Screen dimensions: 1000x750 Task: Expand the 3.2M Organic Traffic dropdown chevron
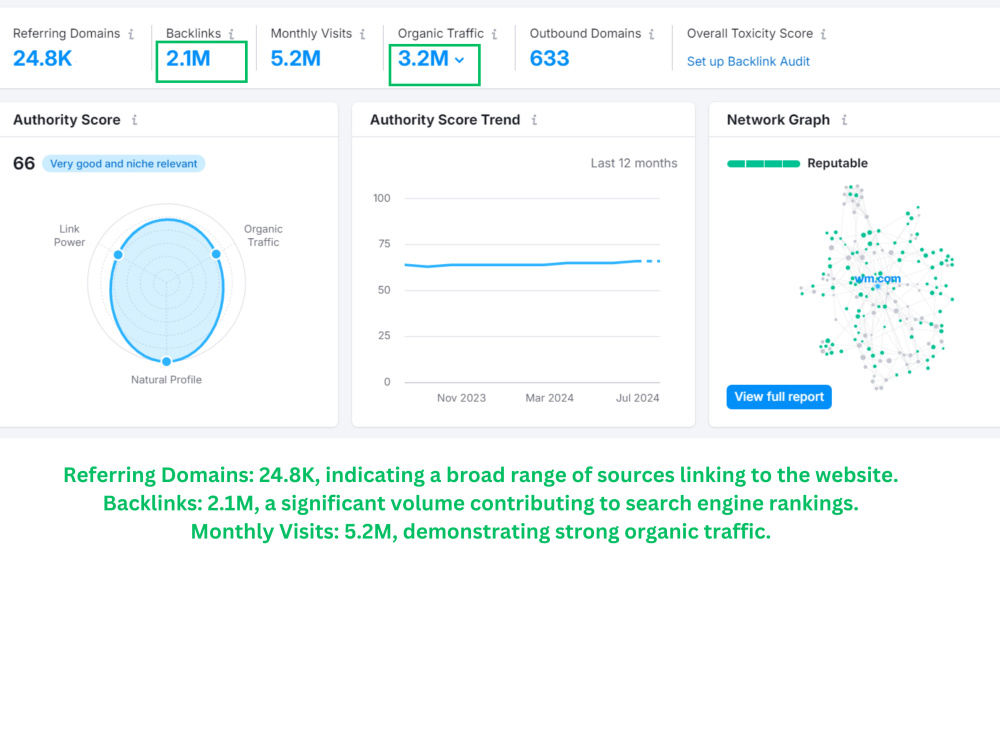460,60
